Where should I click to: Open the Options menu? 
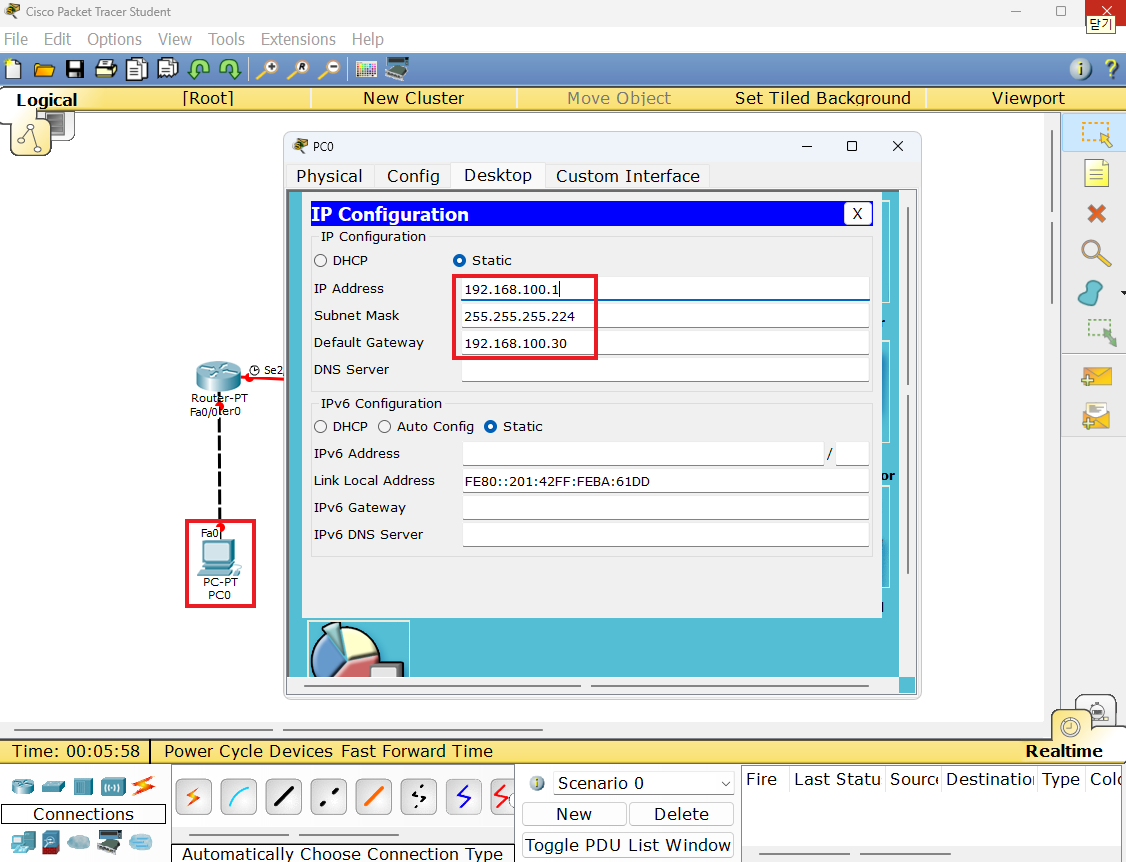[x=114, y=40]
